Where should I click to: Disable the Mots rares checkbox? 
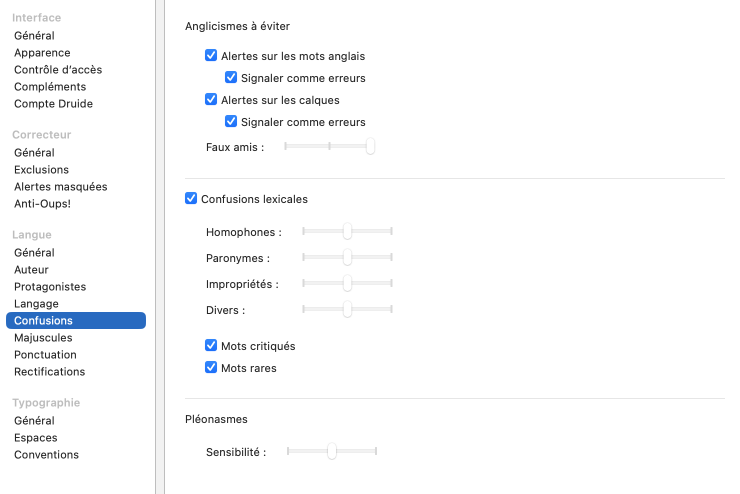point(211,368)
